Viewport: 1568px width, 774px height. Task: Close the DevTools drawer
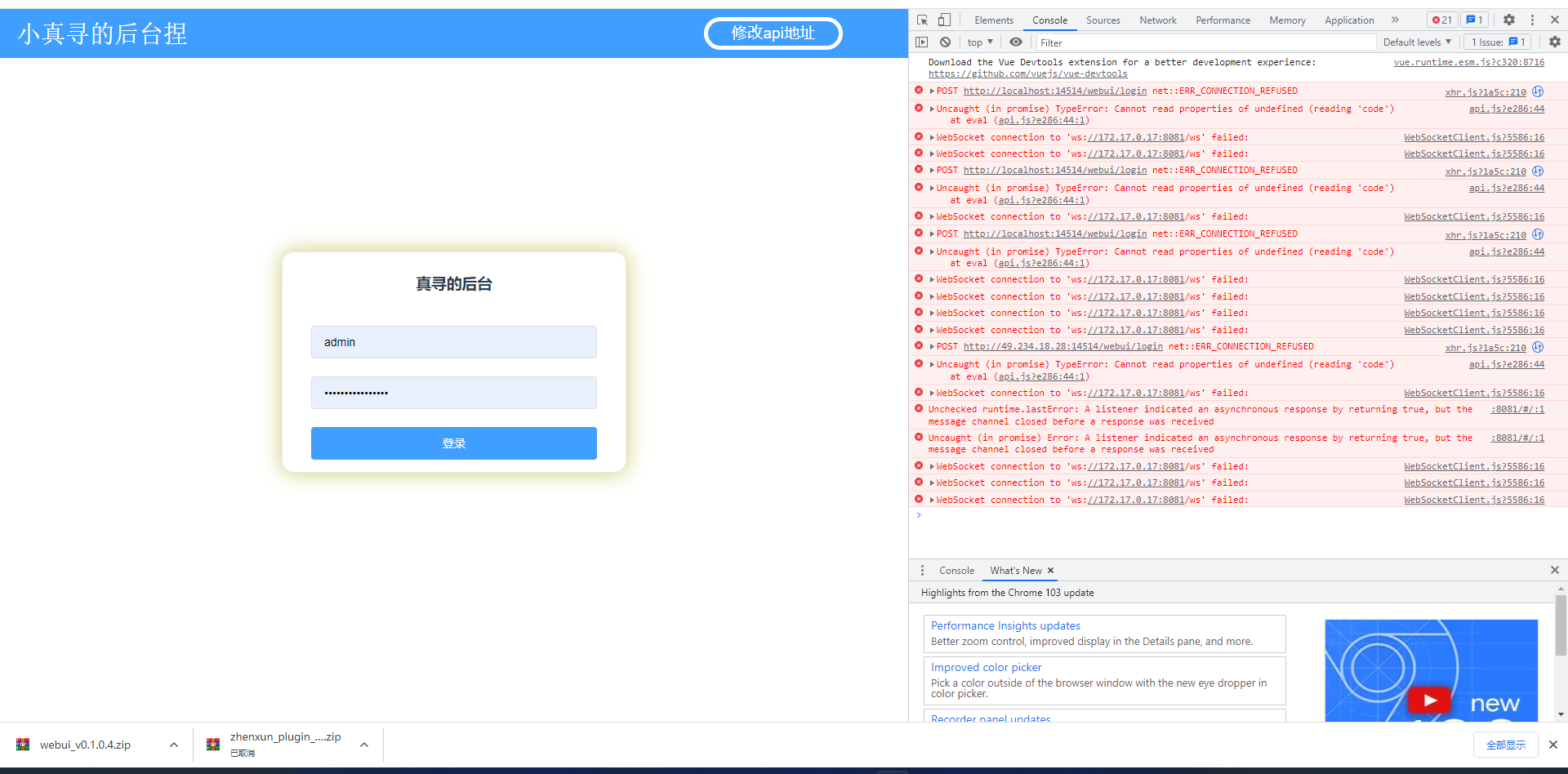click(x=1555, y=570)
